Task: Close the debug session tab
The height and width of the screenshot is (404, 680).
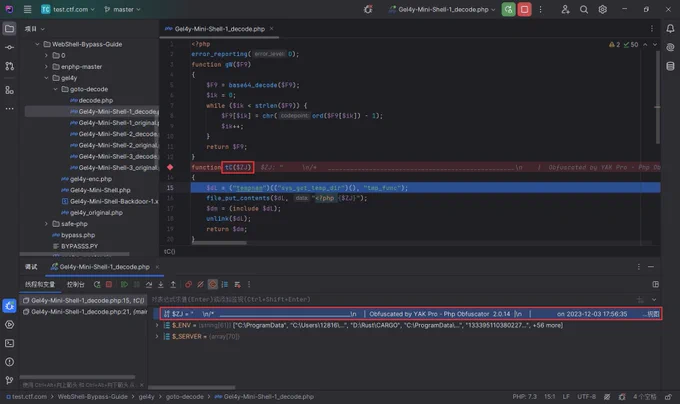Action: (157, 267)
